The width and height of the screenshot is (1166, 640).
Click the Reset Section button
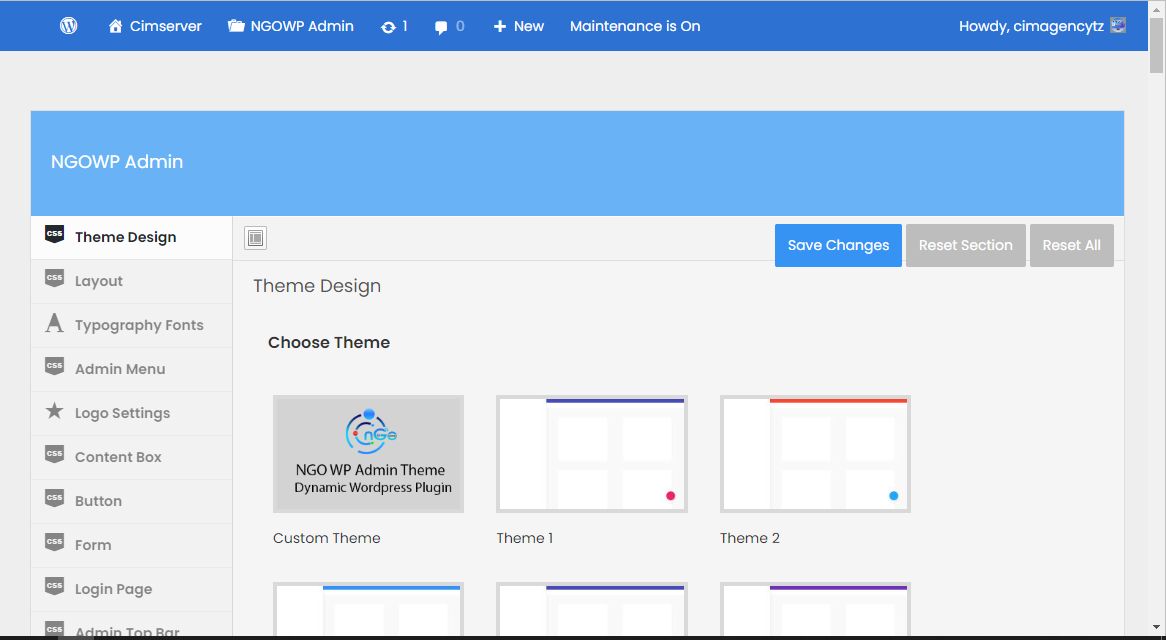[965, 245]
